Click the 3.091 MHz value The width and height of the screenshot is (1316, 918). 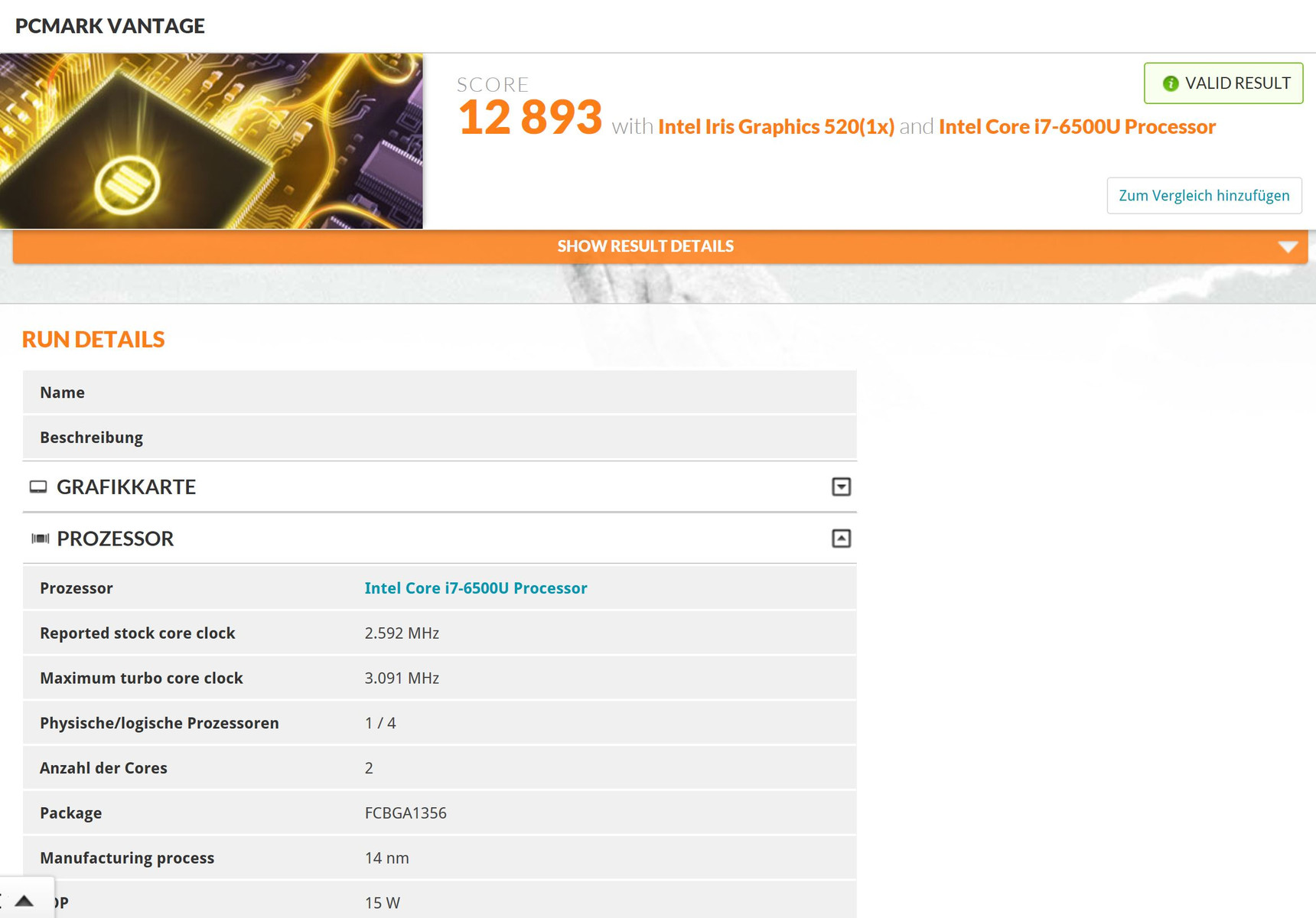coord(402,679)
